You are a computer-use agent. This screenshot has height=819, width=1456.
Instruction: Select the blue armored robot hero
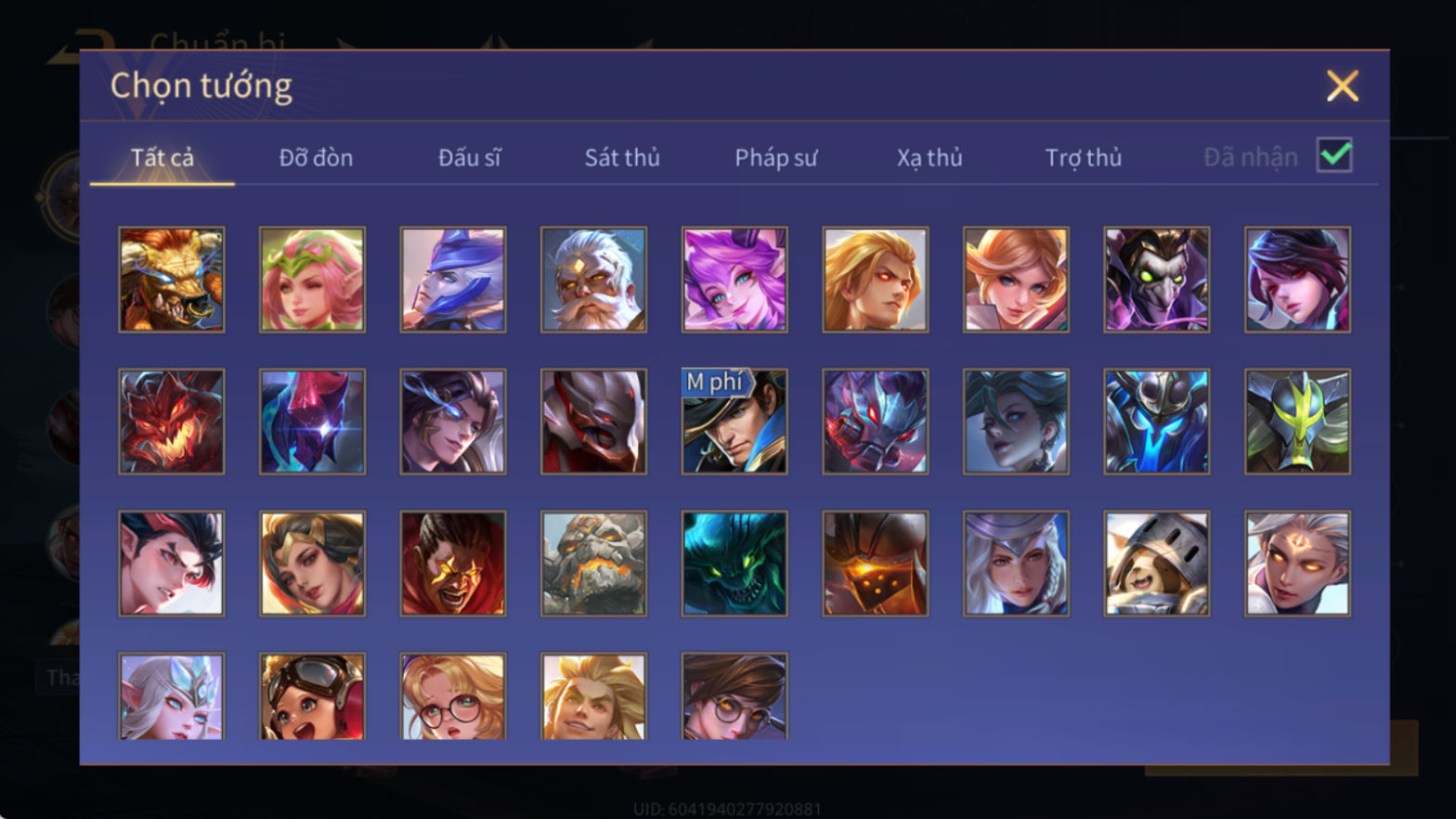(x=1156, y=422)
